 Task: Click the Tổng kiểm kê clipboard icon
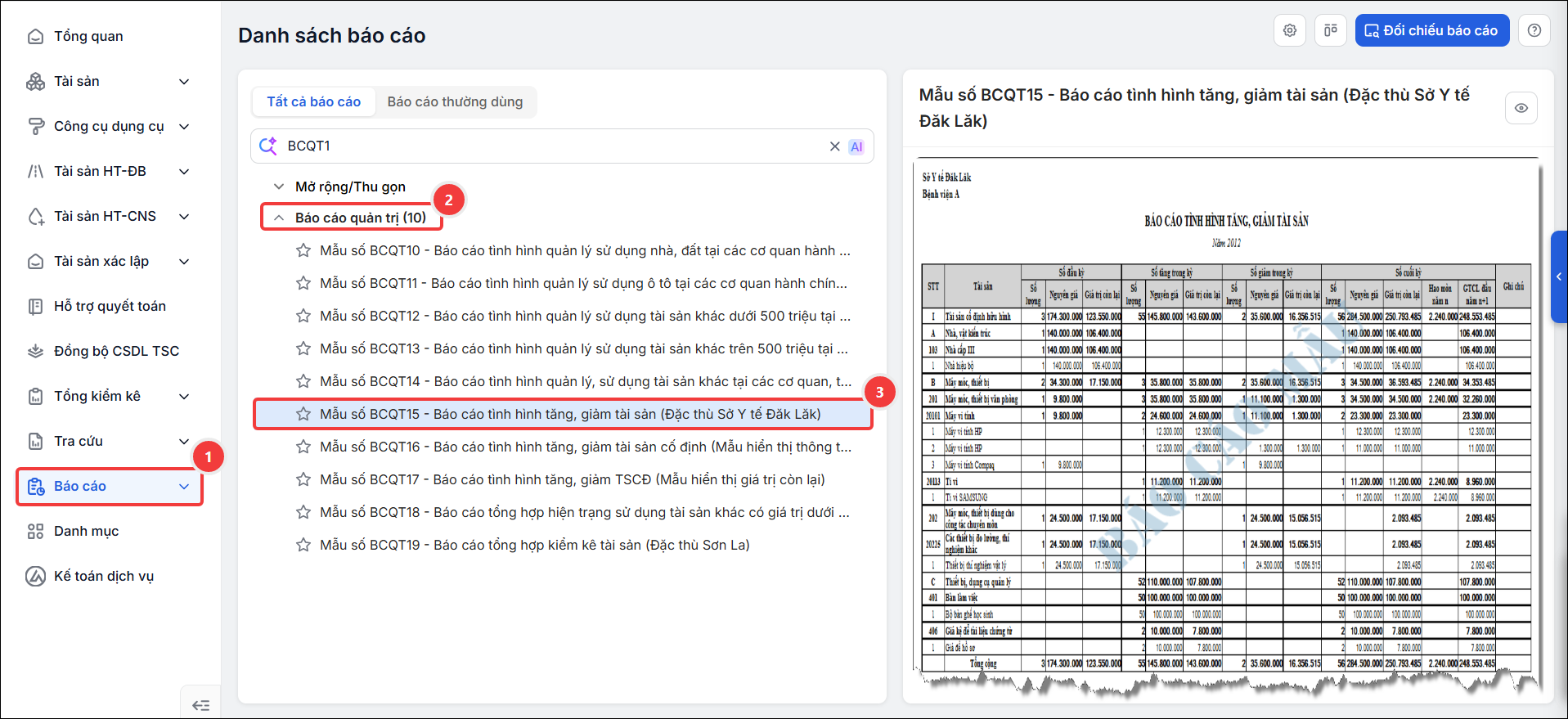tap(35, 396)
